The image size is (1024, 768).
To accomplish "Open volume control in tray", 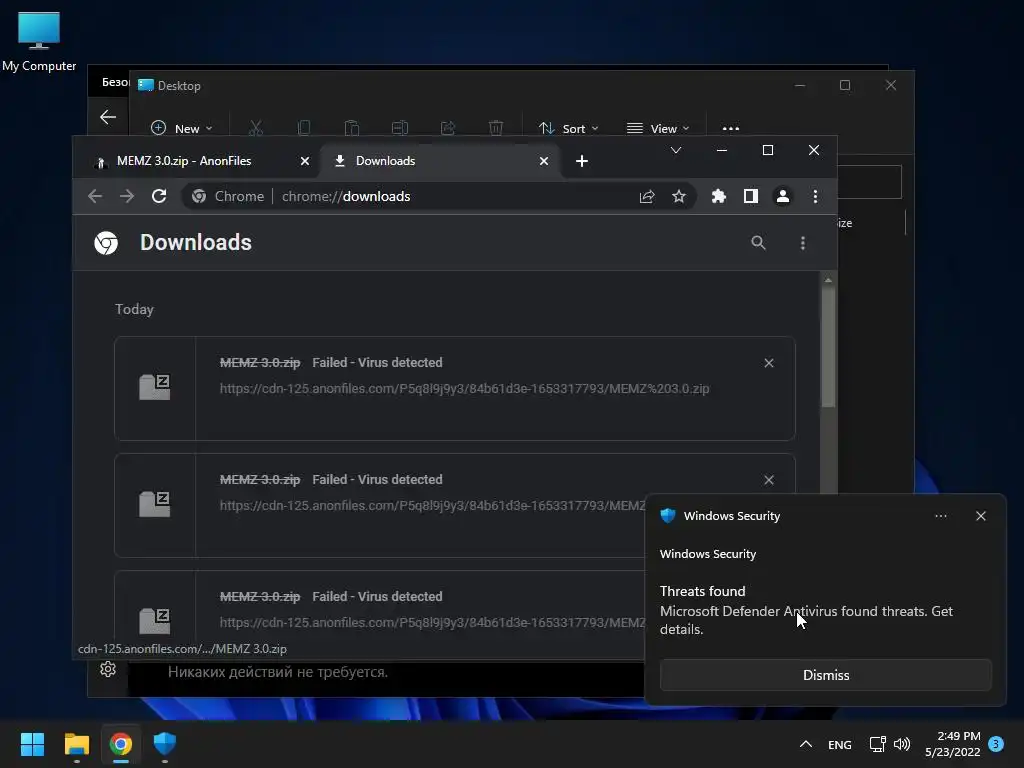I will (902, 744).
